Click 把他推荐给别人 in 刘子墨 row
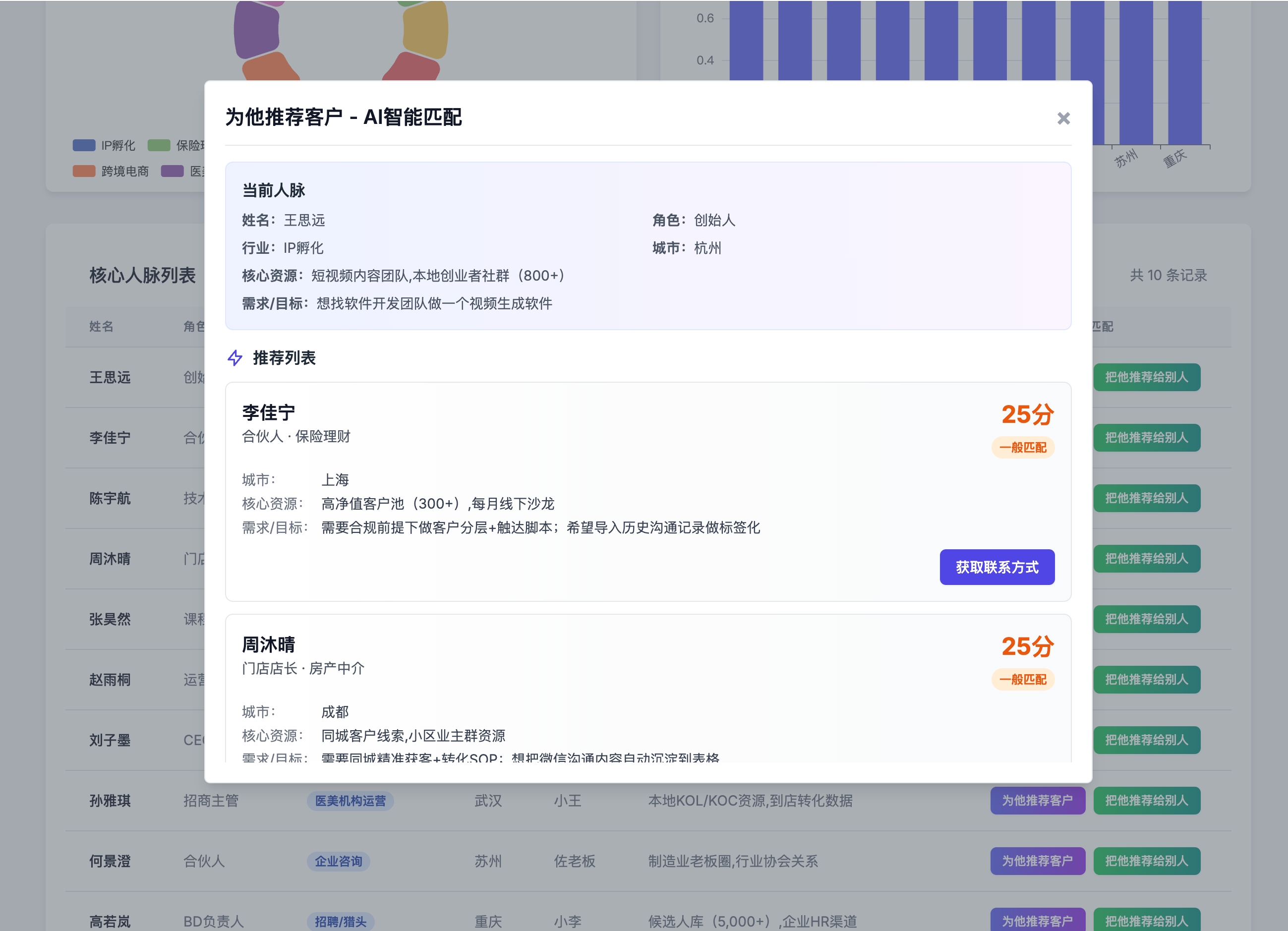This screenshot has width=1288, height=931. pos(1146,740)
